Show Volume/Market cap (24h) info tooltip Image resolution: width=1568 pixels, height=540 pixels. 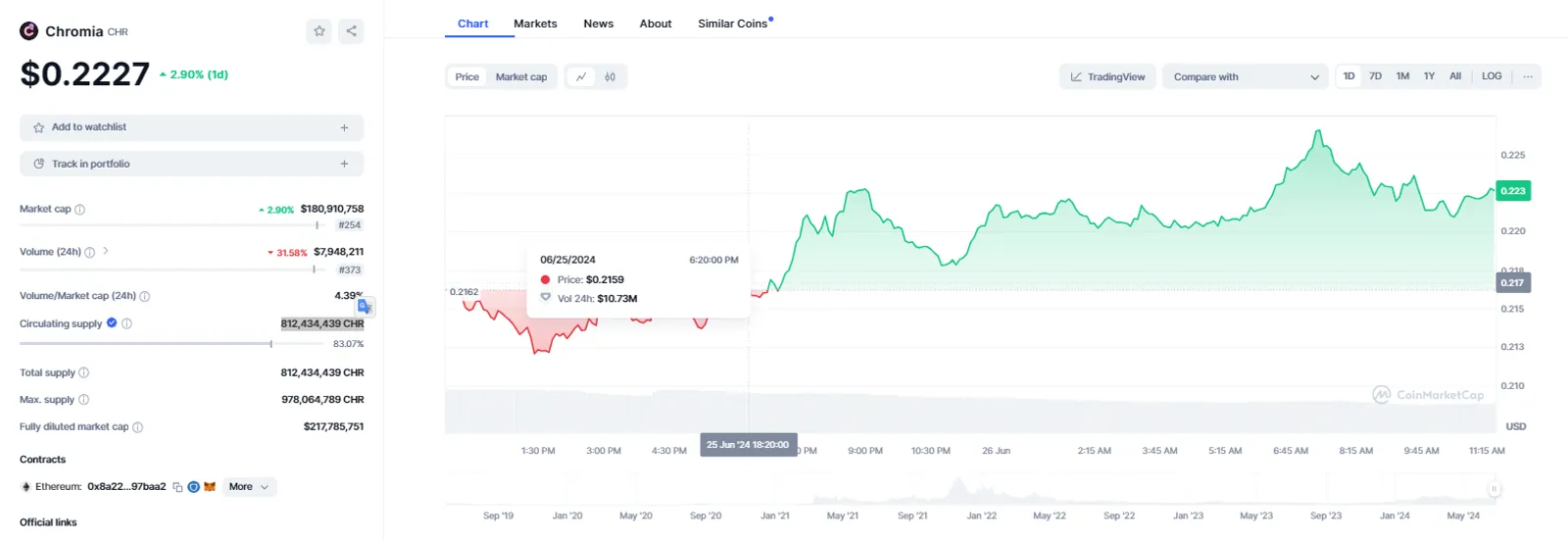tap(145, 296)
